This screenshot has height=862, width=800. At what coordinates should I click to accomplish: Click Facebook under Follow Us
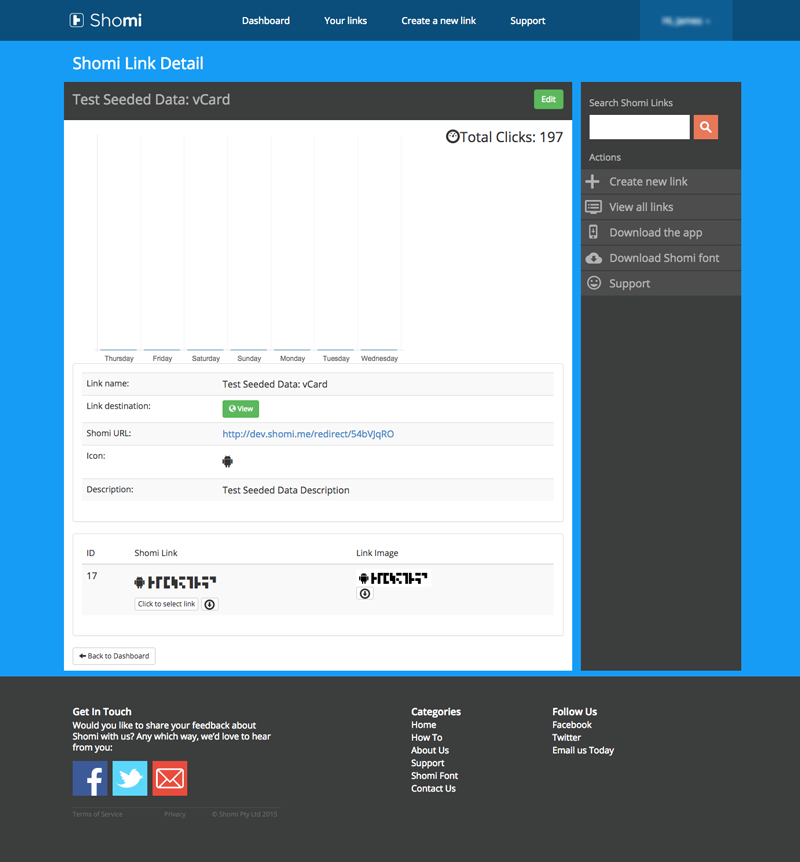(572, 725)
